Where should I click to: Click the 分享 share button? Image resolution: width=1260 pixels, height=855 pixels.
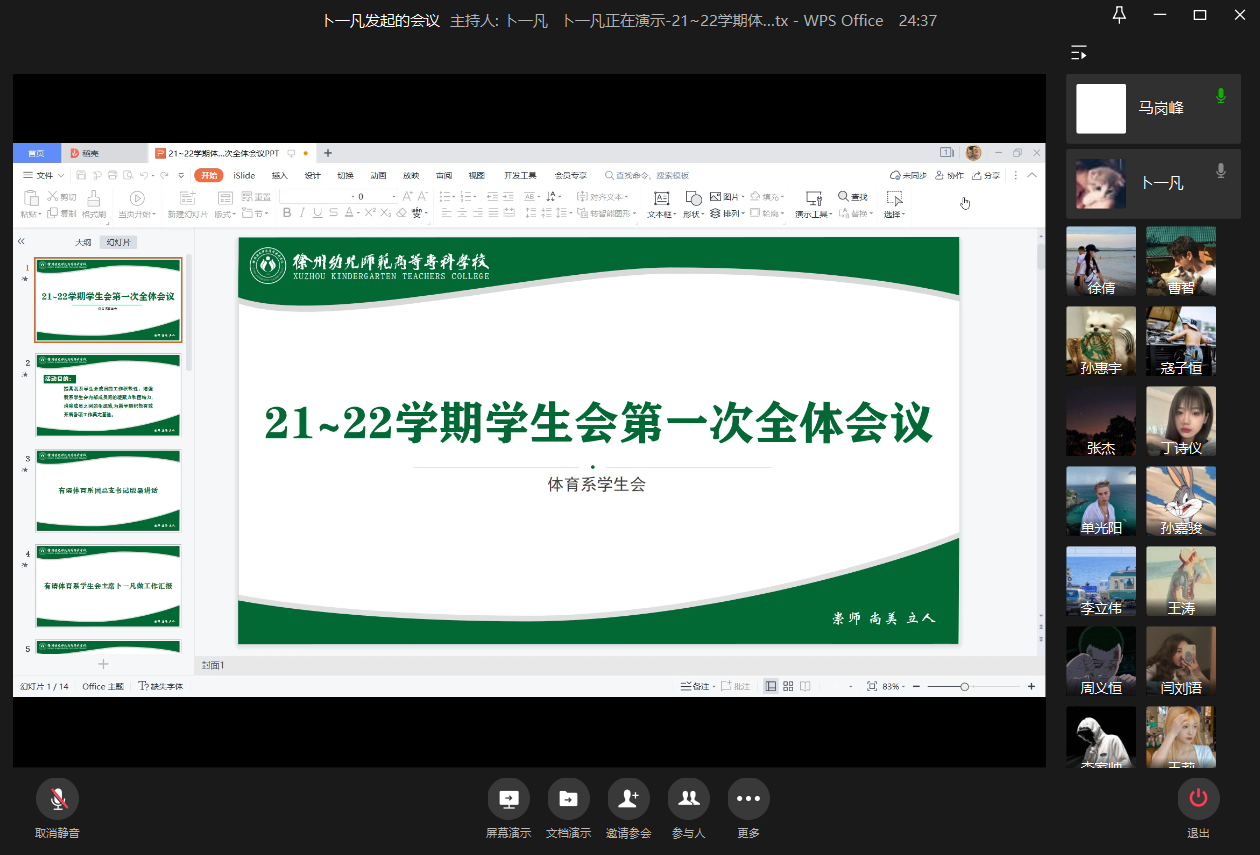pos(985,175)
